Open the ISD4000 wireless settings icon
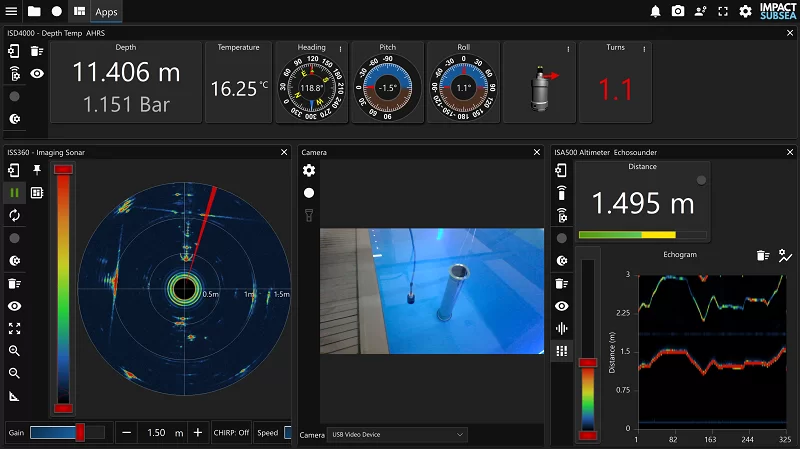The image size is (800, 449). (15, 74)
